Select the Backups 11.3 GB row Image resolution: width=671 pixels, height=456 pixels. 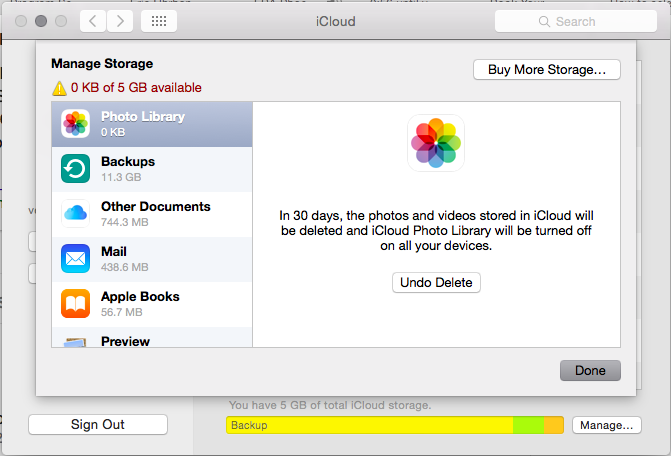(152, 169)
